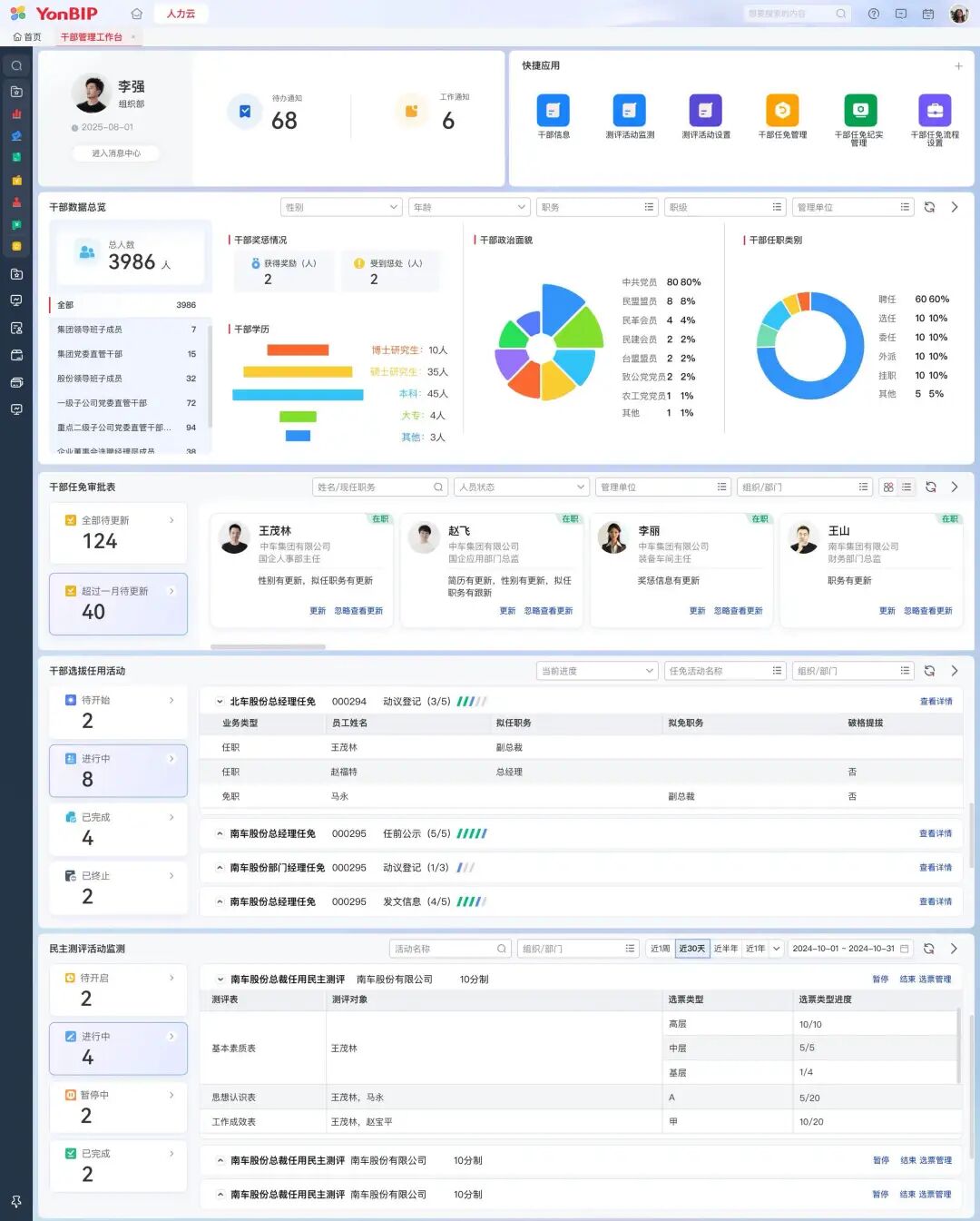Open the 干部任免流程设置 quick app icon

click(934, 111)
